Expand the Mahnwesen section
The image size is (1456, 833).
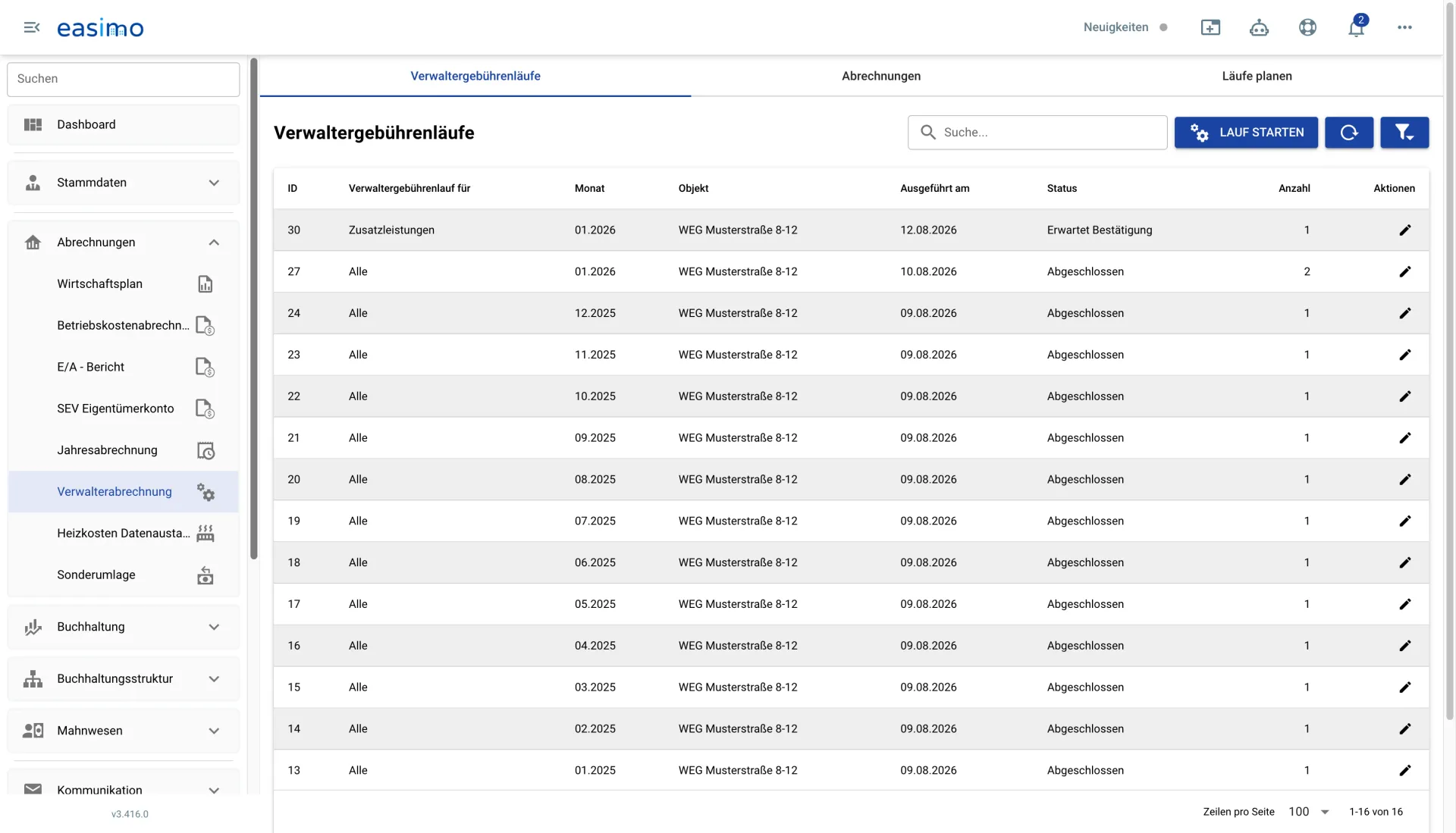tap(124, 731)
